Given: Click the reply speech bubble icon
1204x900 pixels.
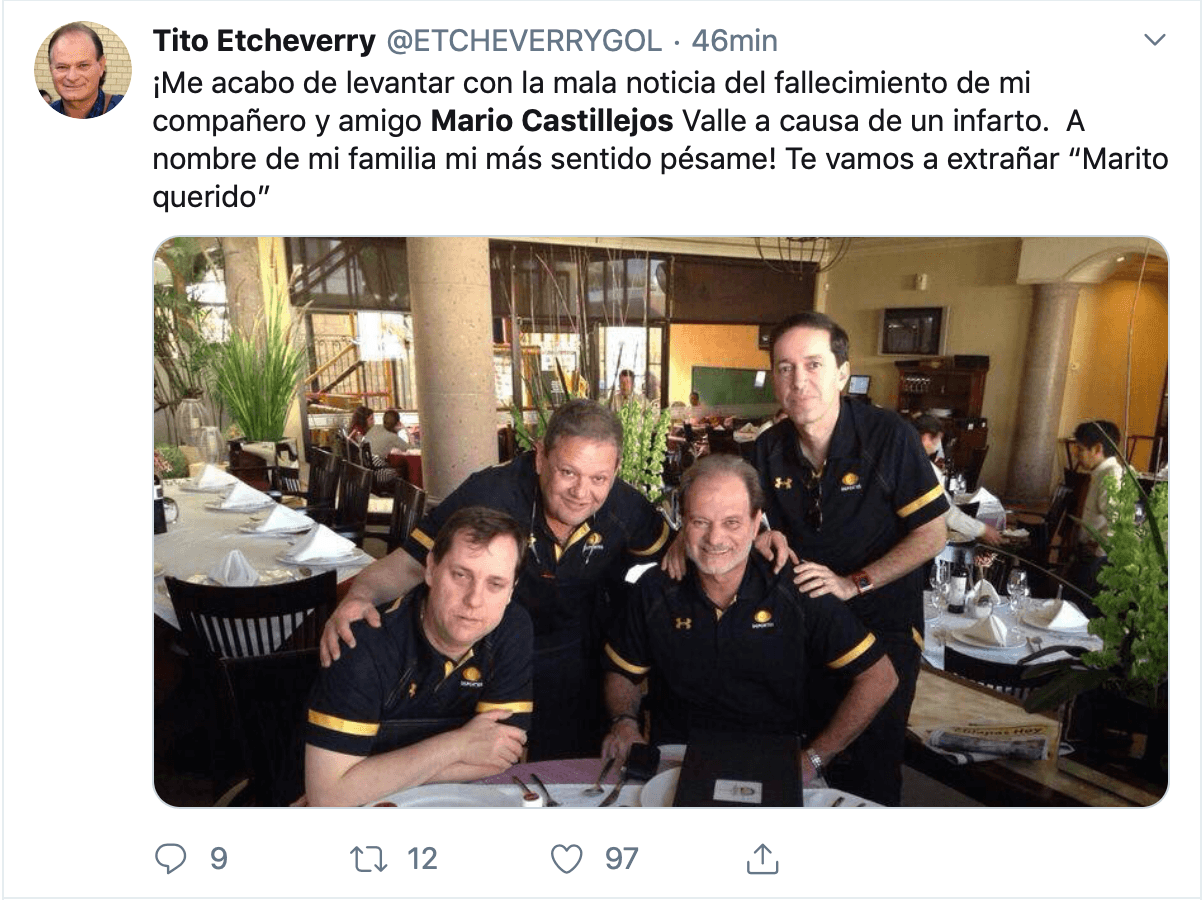Looking at the screenshot, I should click(x=172, y=858).
